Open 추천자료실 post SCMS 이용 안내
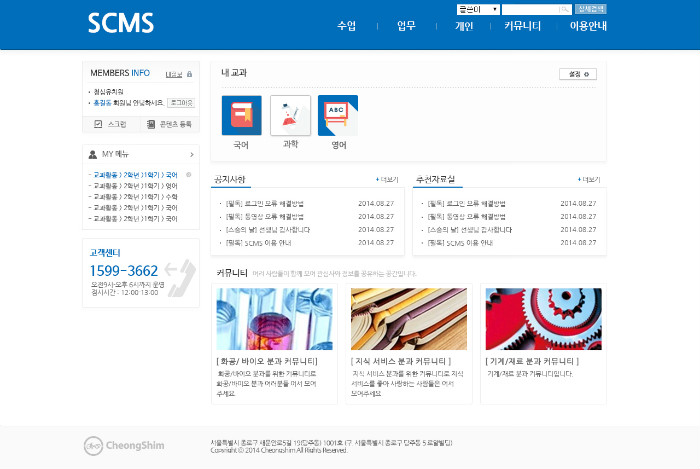The image size is (700, 469). [461, 243]
